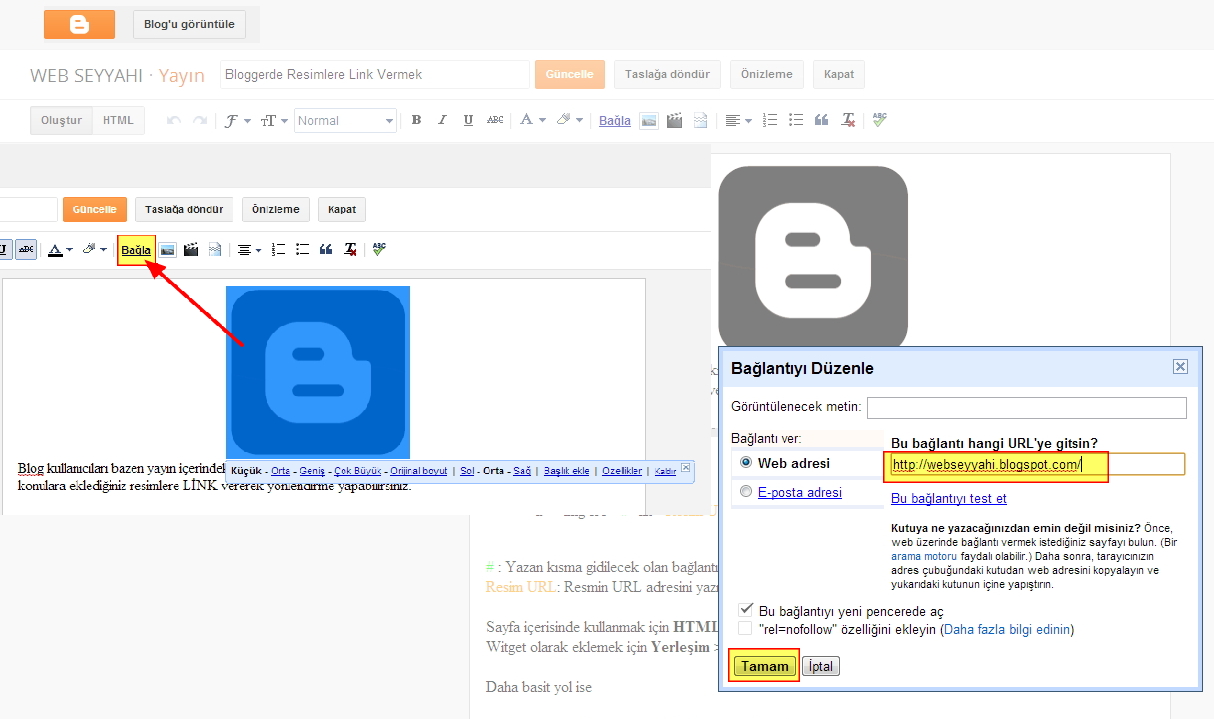
Task: Switch to HTML editing tab
Action: [x=118, y=120]
